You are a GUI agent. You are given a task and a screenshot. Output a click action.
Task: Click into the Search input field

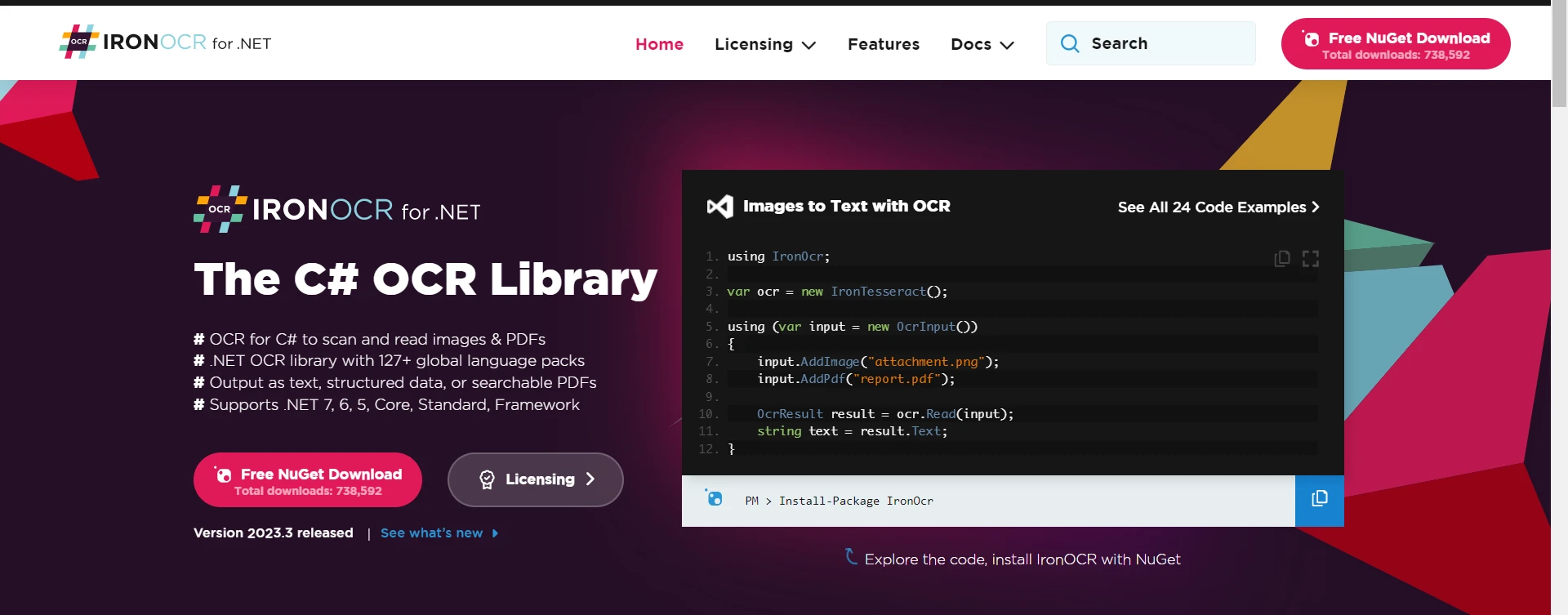pos(1168,43)
